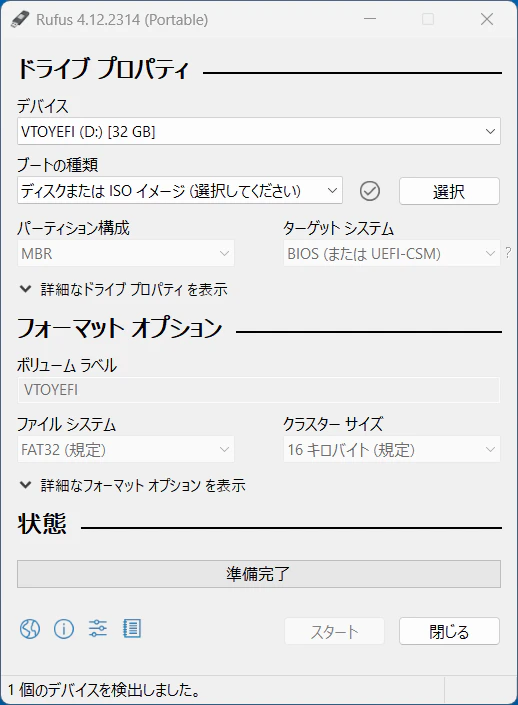This screenshot has width=518, height=705.
Task: Click the 閉じる button
Action: click(x=449, y=631)
